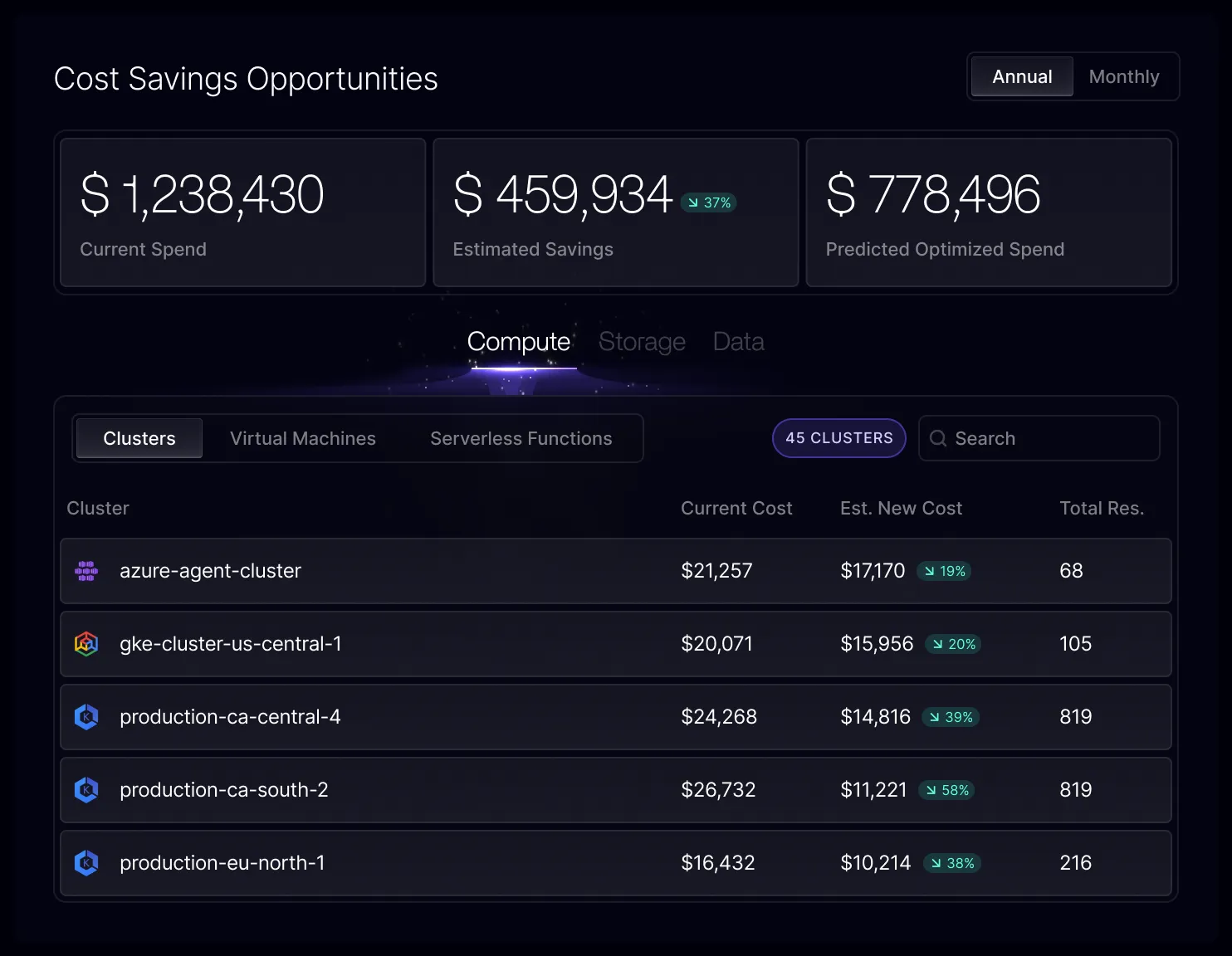The height and width of the screenshot is (956, 1232).
Task: Click the Cost Savings Opportunities heading
Action: 246,80
